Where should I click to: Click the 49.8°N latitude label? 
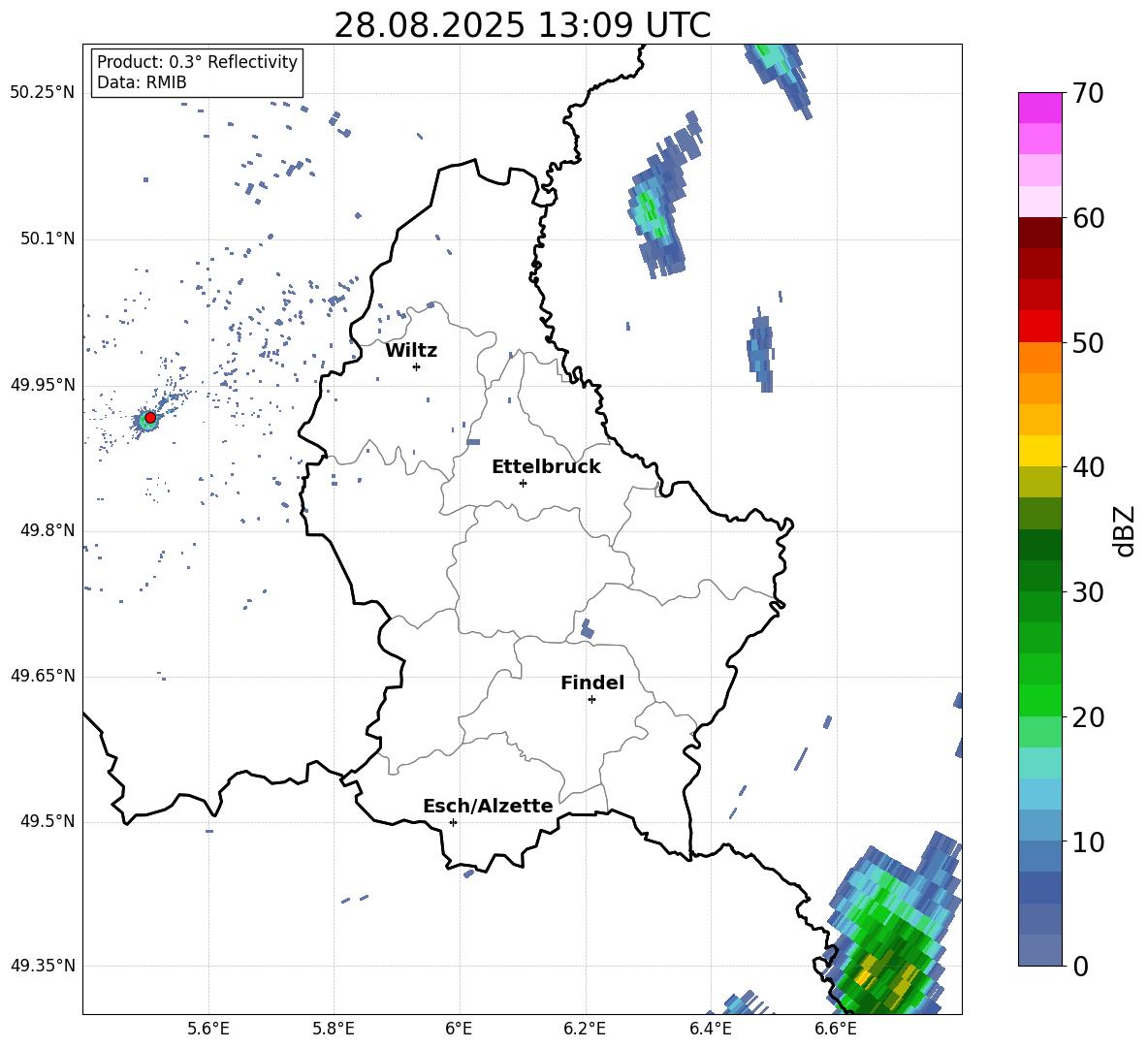click(x=48, y=530)
